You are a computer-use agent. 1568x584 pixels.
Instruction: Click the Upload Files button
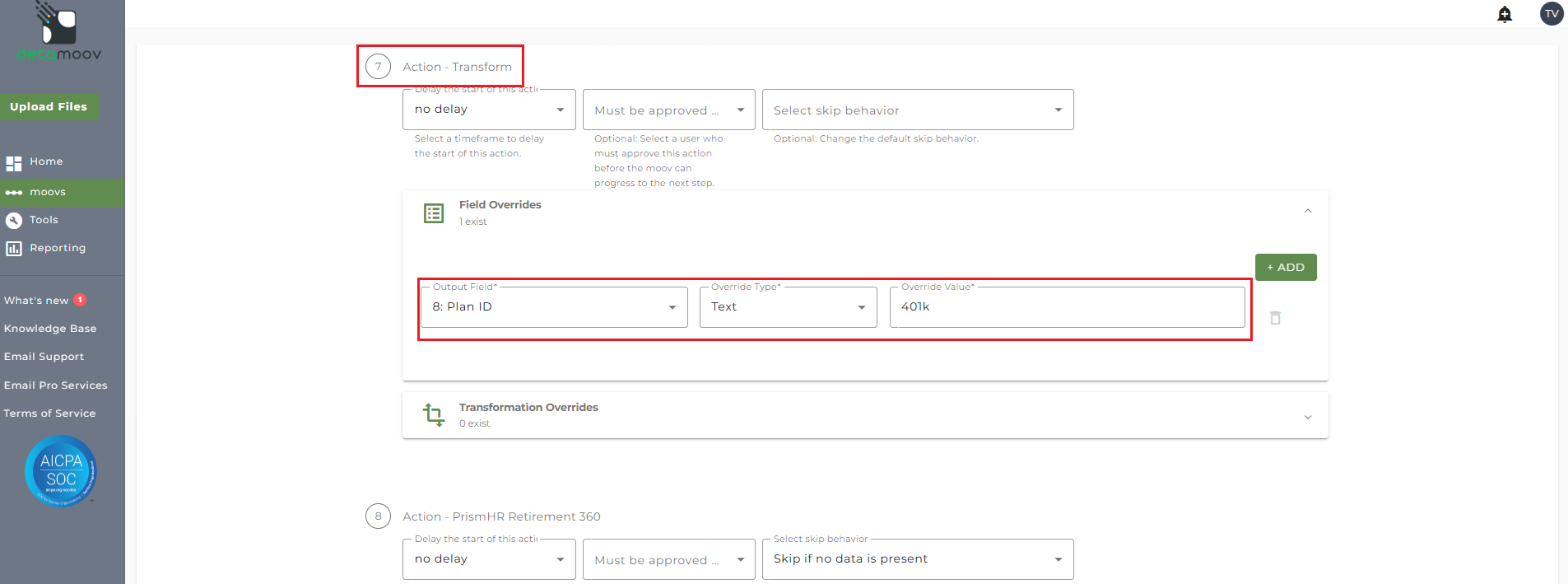coord(49,107)
